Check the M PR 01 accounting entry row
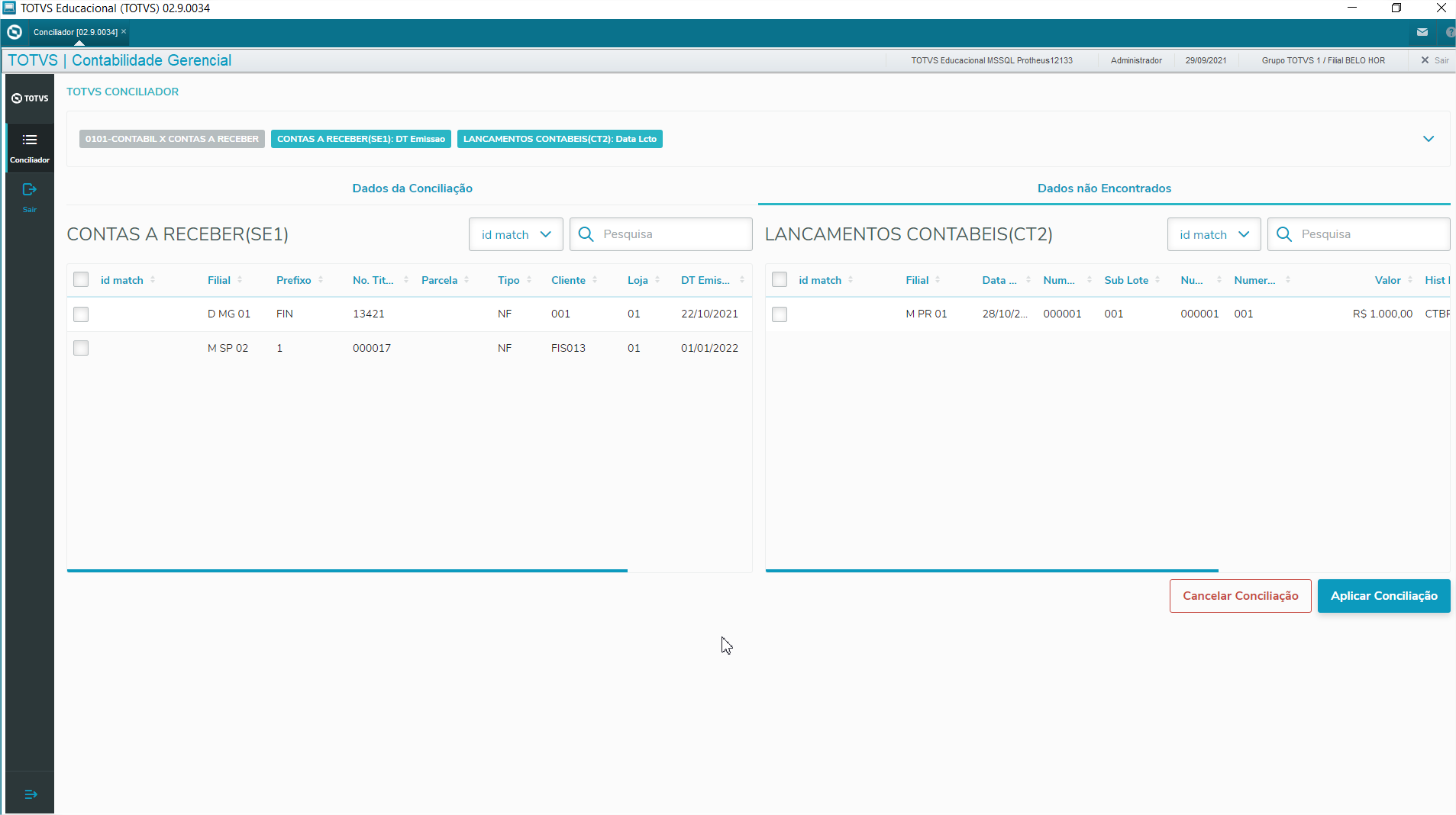This screenshot has height=815, width=1456. point(780,314)
